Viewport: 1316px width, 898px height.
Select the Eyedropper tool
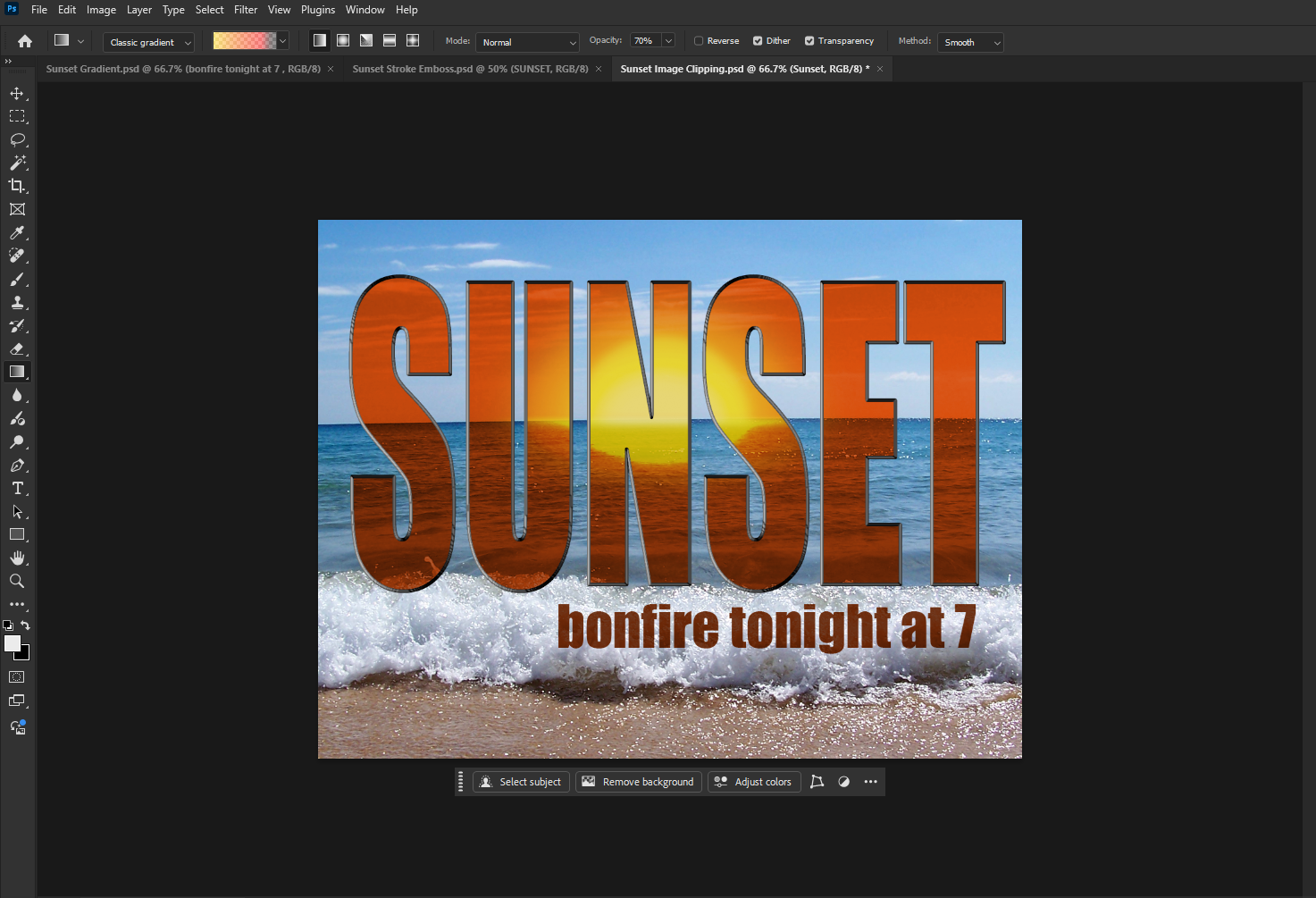[x=17, y=232]
